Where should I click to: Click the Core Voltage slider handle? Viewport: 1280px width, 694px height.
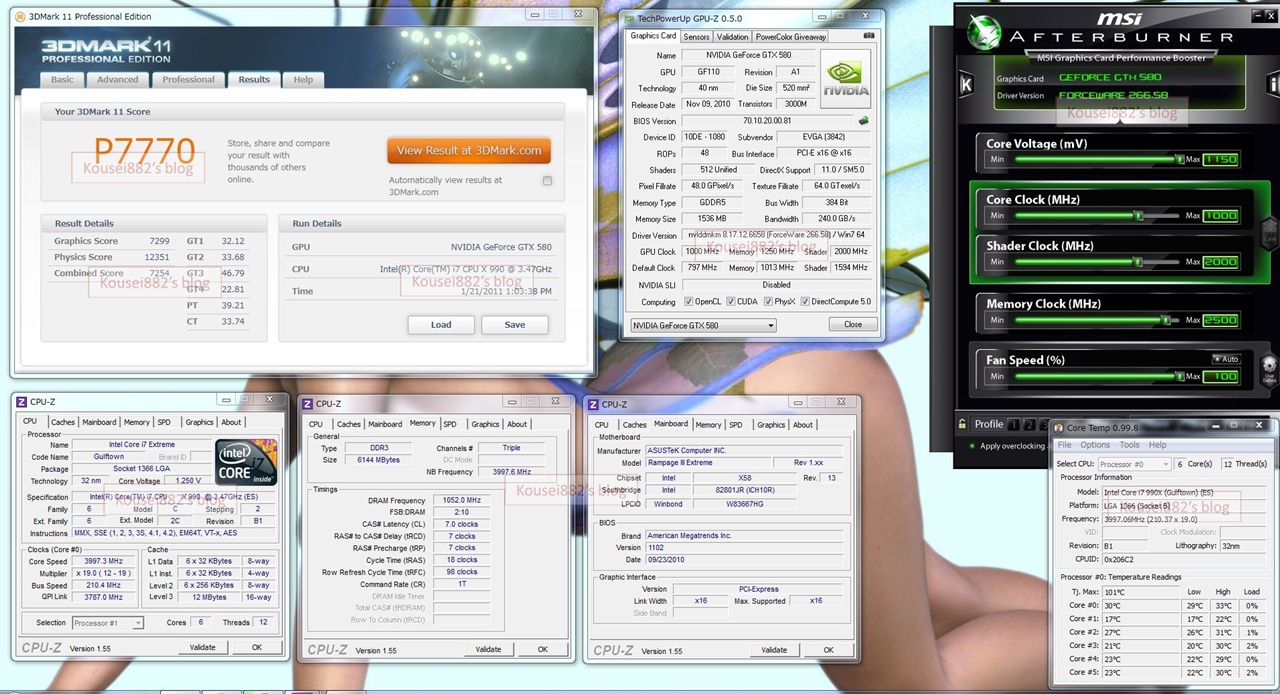click(1180, 159)
